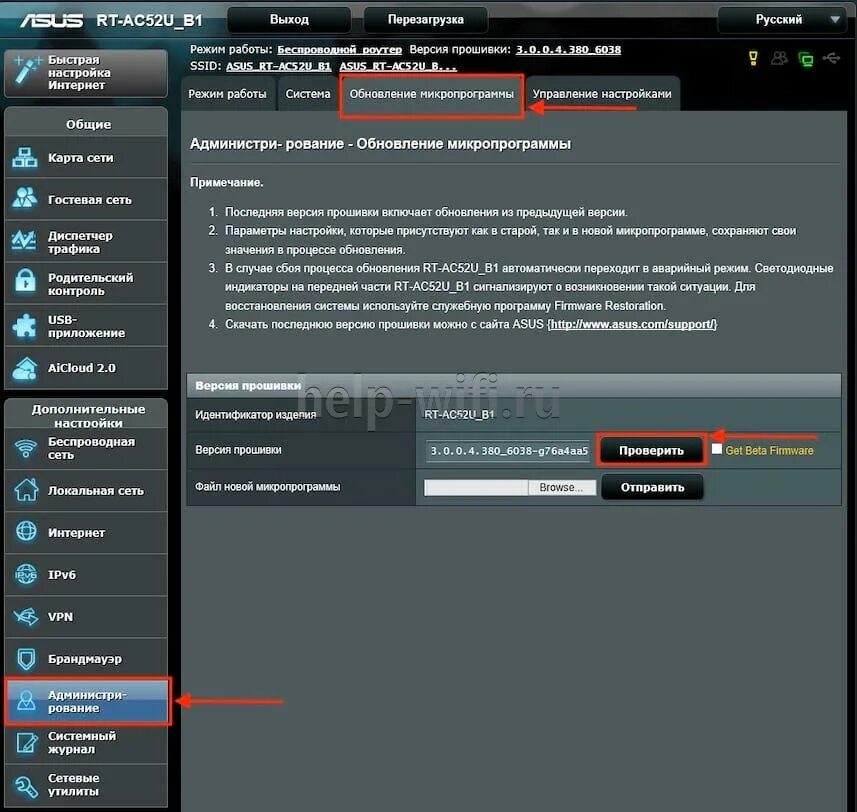This screenshot has width=857, height=812.
Task: Open Беспроводная сеть menu item
Action: pyautogui.click(x=86, y=449)
